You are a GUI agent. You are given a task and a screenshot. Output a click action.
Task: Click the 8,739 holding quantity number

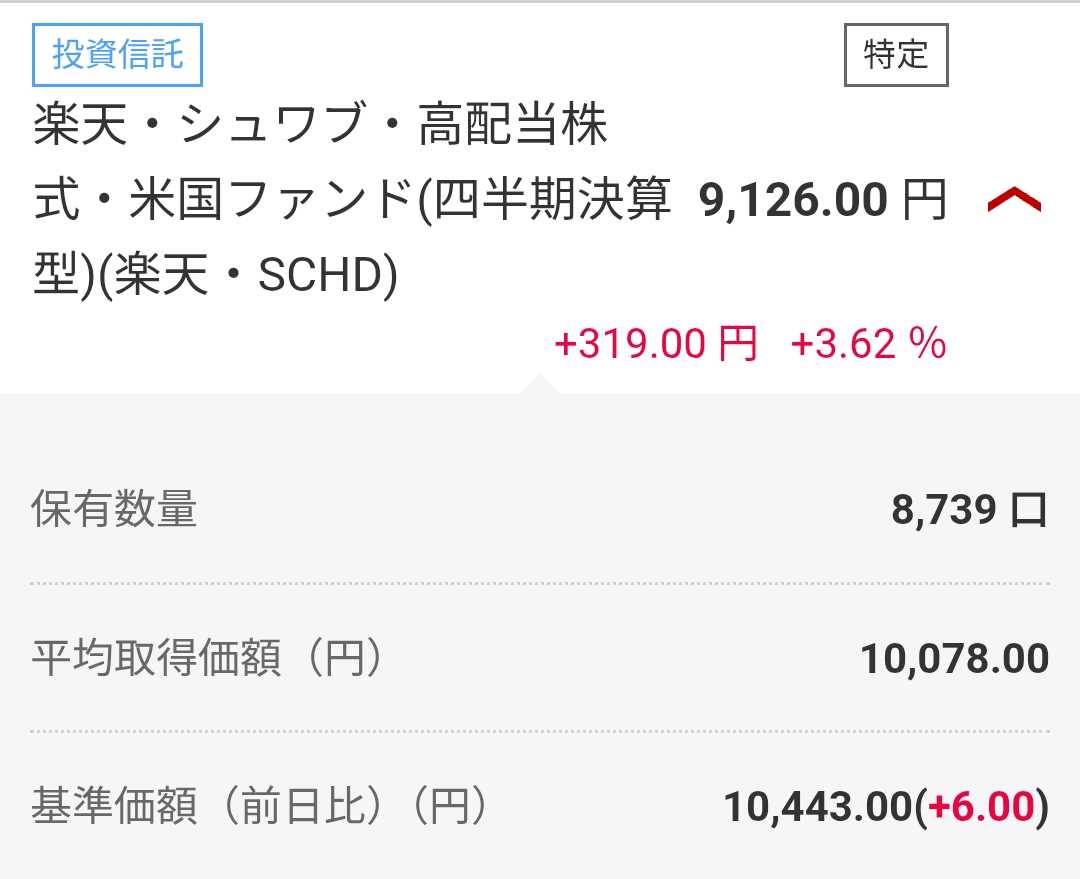point(944,510)
